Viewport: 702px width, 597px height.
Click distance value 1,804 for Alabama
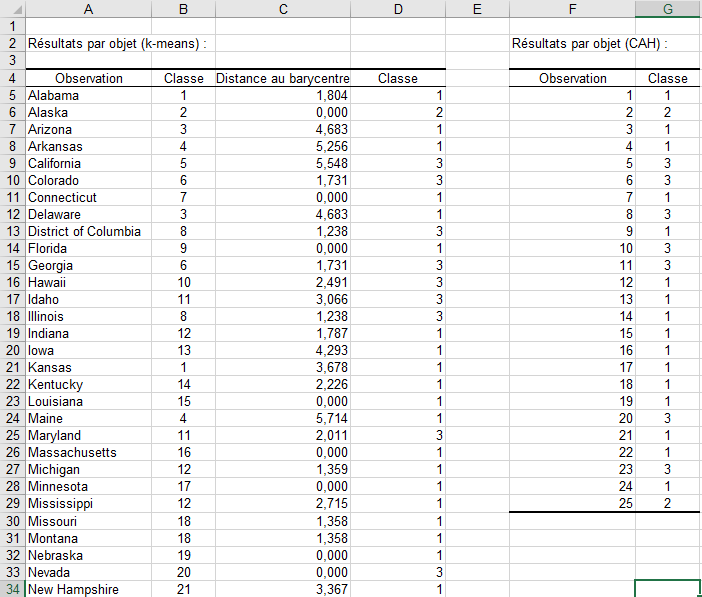(x=283, y=95)
